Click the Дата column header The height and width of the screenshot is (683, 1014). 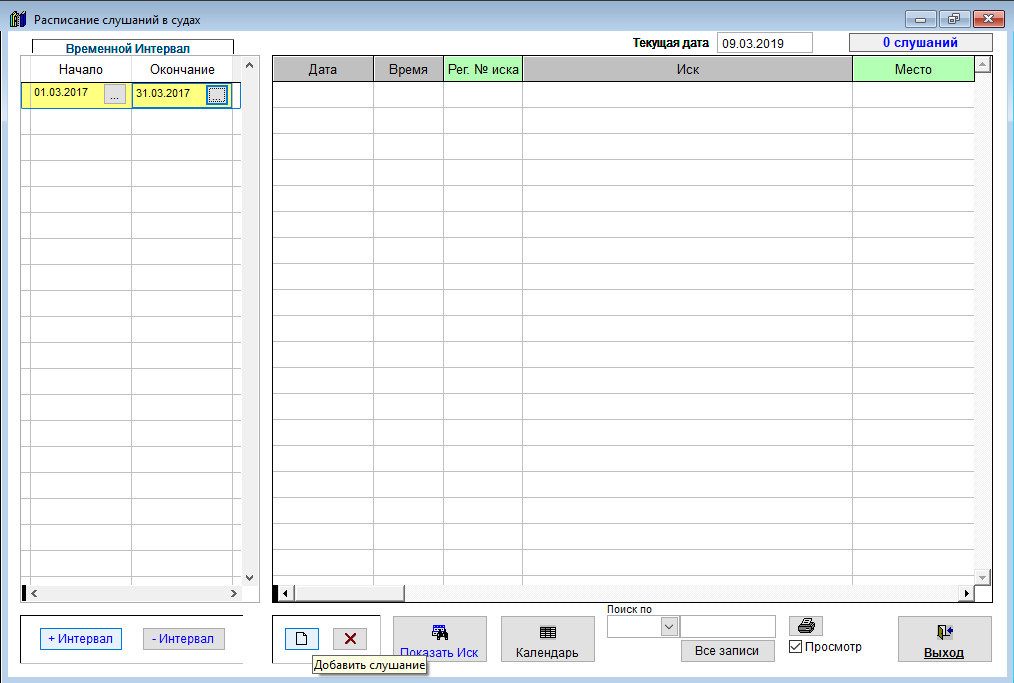[x=323, y=69]
